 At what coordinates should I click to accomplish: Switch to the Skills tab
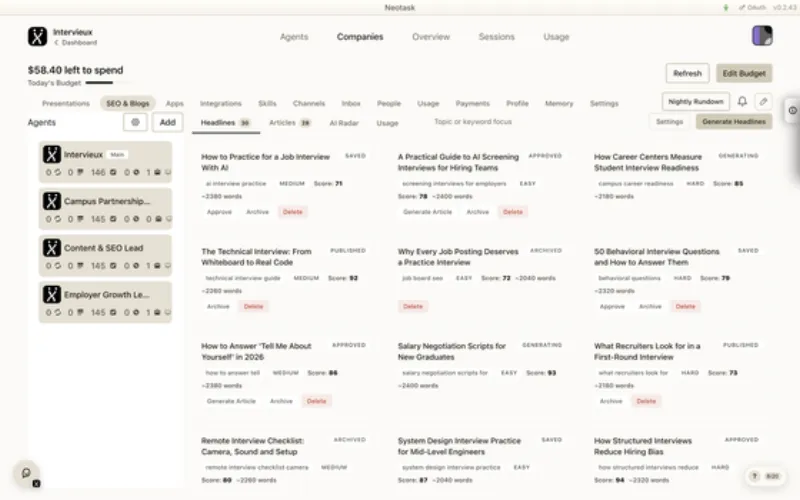coord(267,104)
